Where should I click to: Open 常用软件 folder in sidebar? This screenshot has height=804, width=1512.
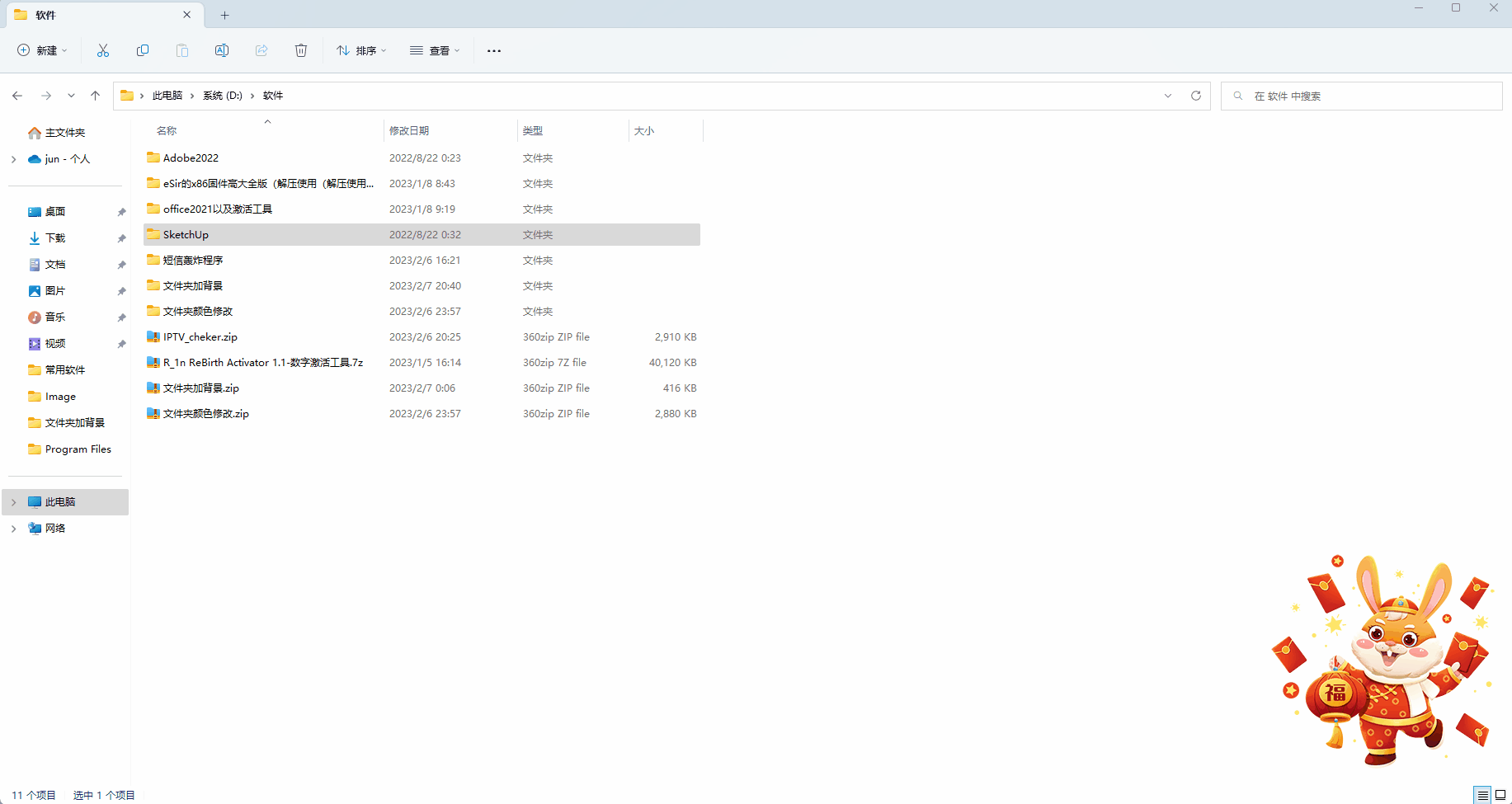[x=65, y=370]
